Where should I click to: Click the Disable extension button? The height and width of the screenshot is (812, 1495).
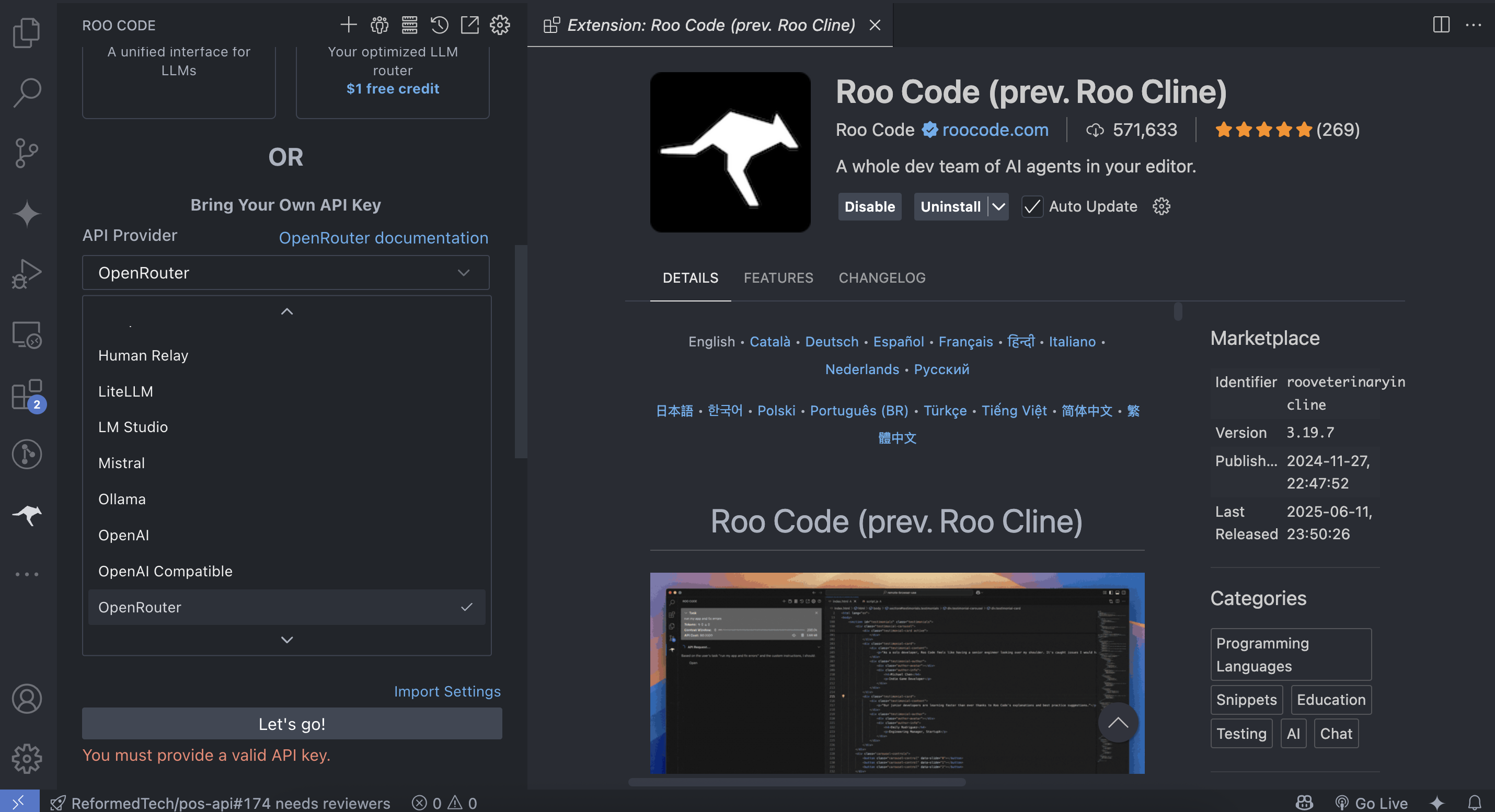click(x=869, y=206)
